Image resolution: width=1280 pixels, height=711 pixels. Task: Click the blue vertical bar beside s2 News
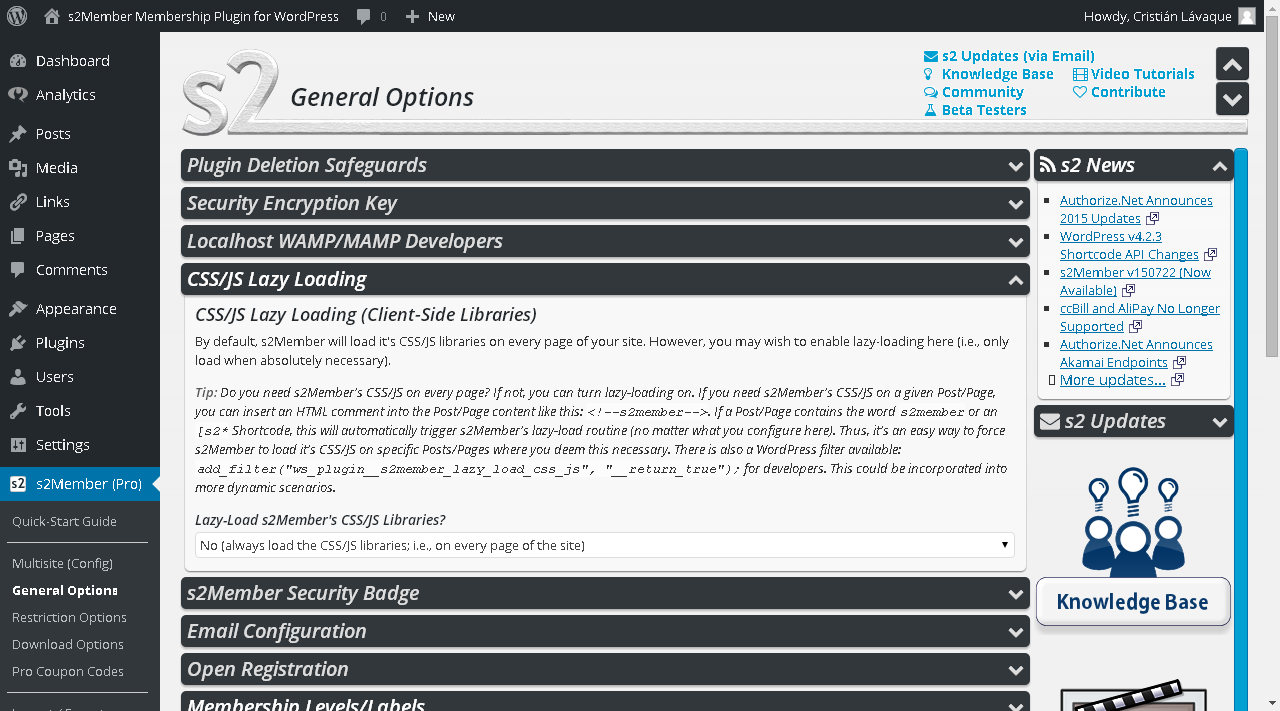[1241, 429]
